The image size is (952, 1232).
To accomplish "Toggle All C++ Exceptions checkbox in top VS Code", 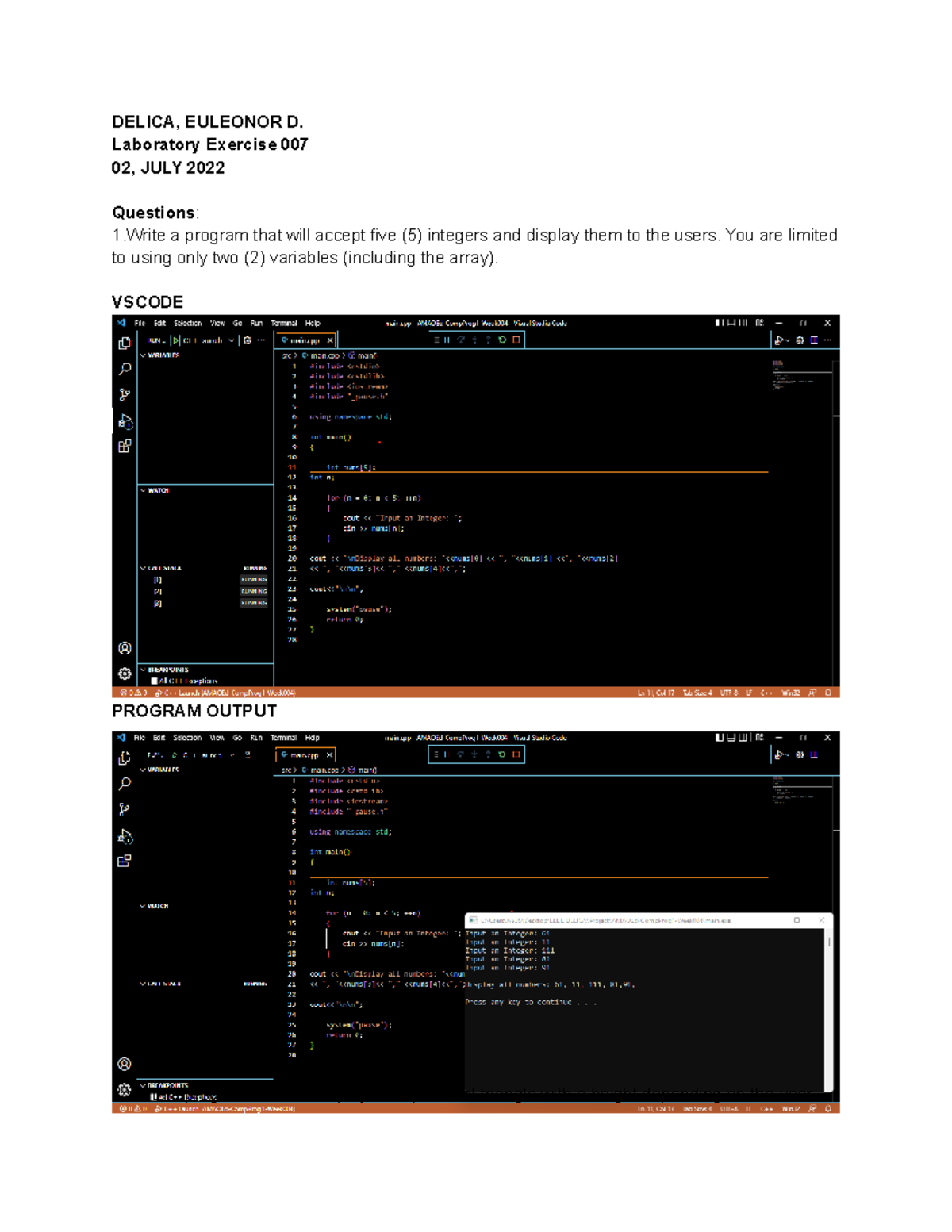I will (154, 681).
